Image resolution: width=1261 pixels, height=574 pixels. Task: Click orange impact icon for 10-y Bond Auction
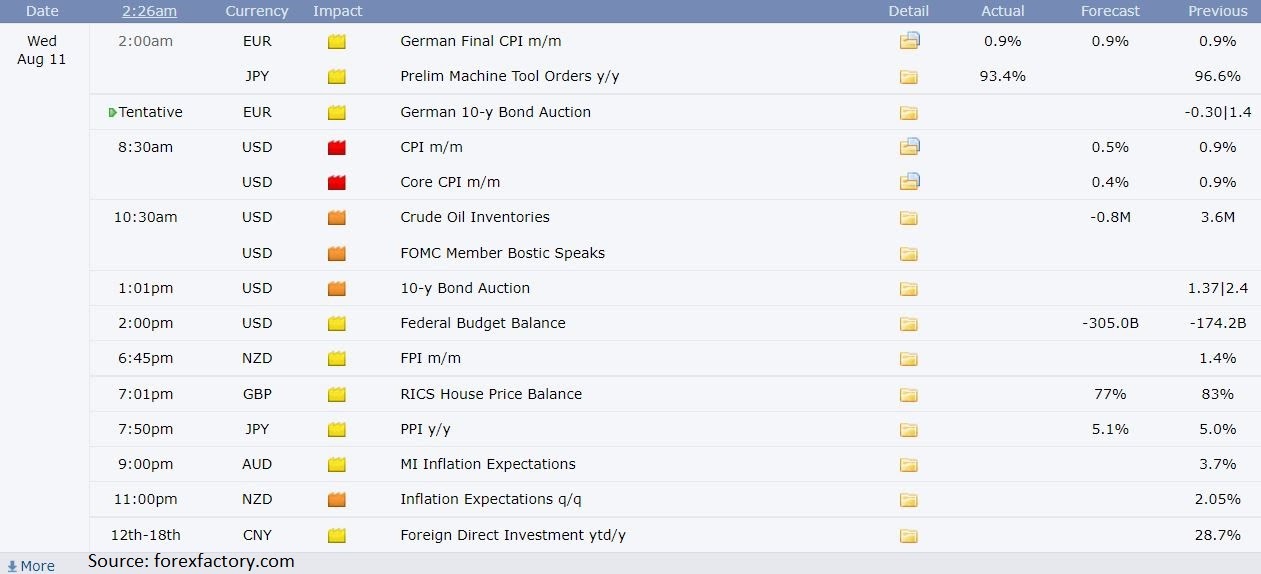(337, 288)
